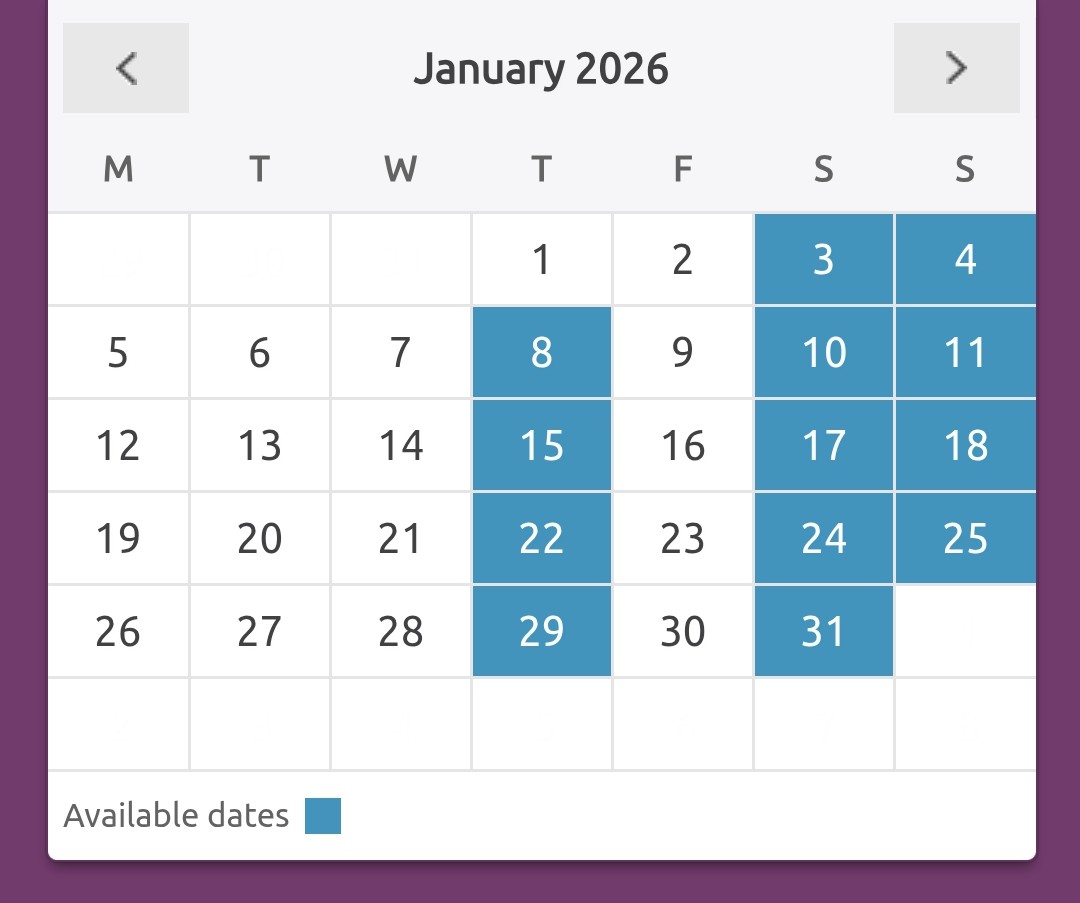
Task: Advance to next month arrow
Action: click(956, 68)
